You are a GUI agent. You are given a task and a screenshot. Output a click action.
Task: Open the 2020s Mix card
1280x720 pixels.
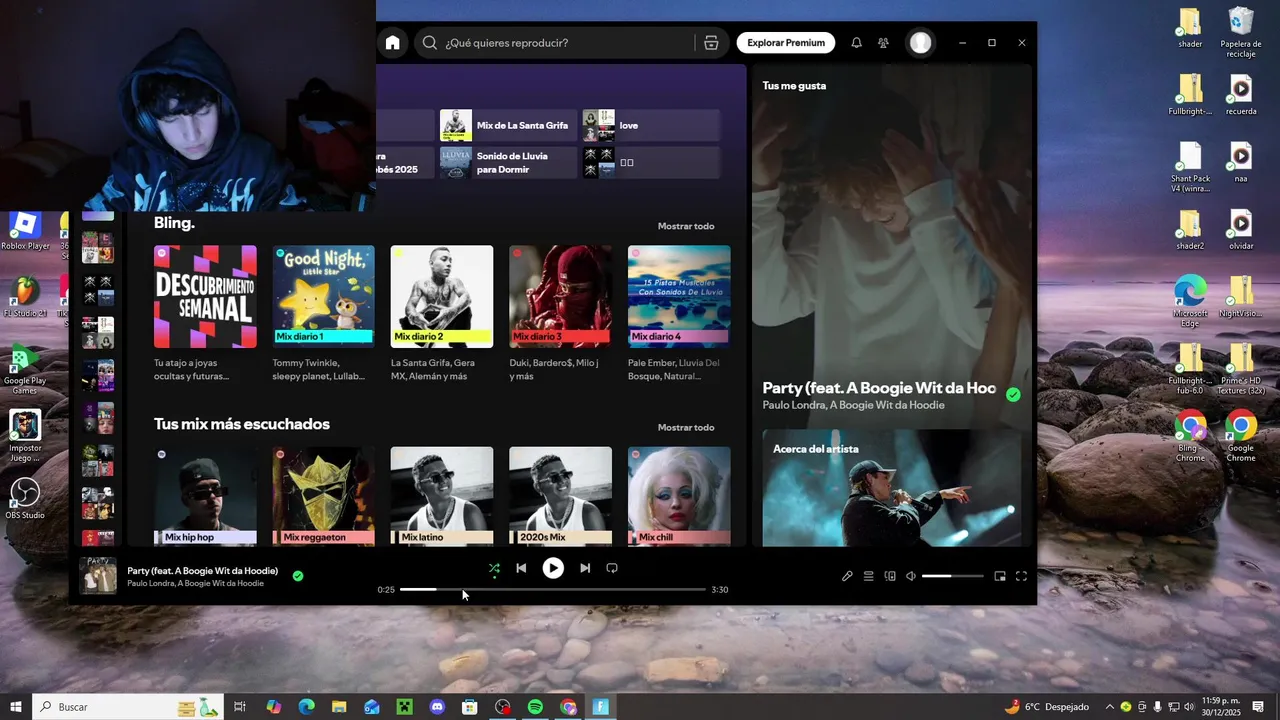coord(560,496)
